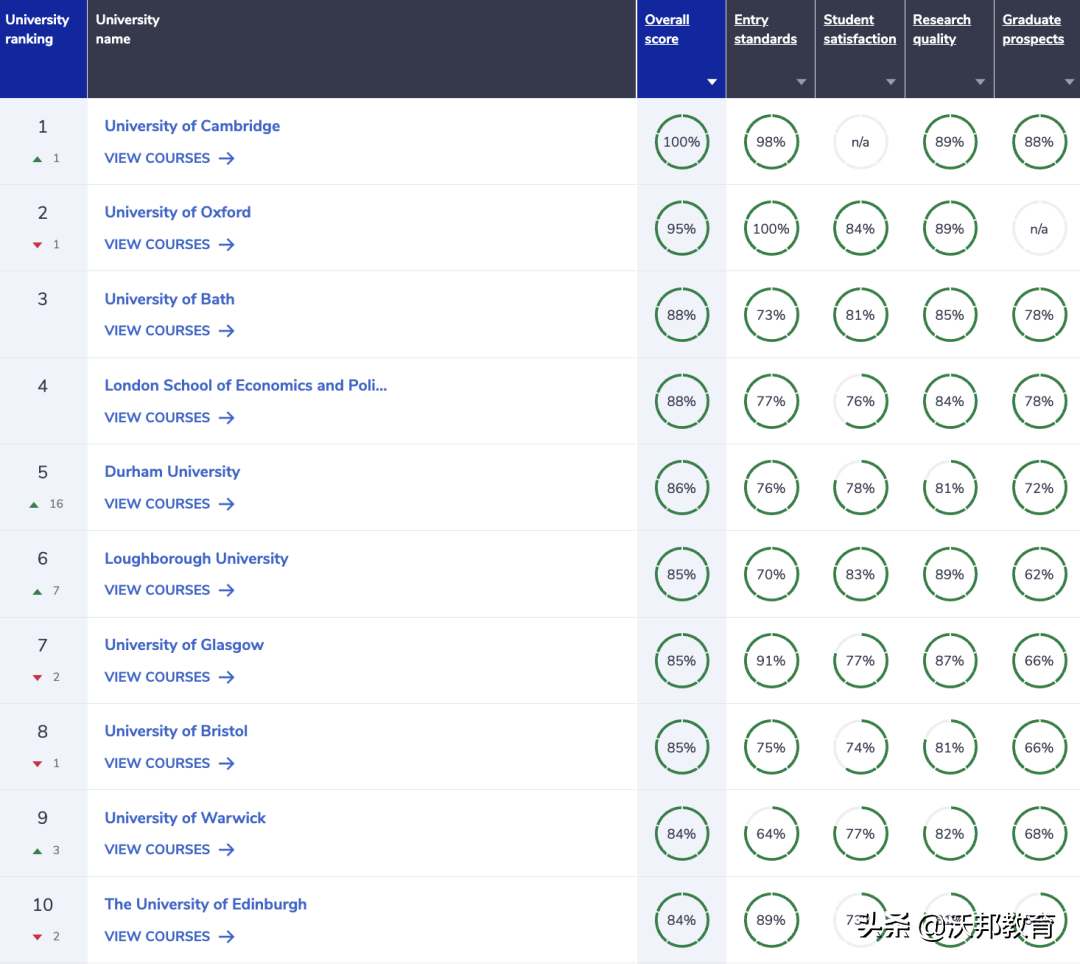View courses for Loughborough University
Screen dimensions: 1080x964
(169, 590)
